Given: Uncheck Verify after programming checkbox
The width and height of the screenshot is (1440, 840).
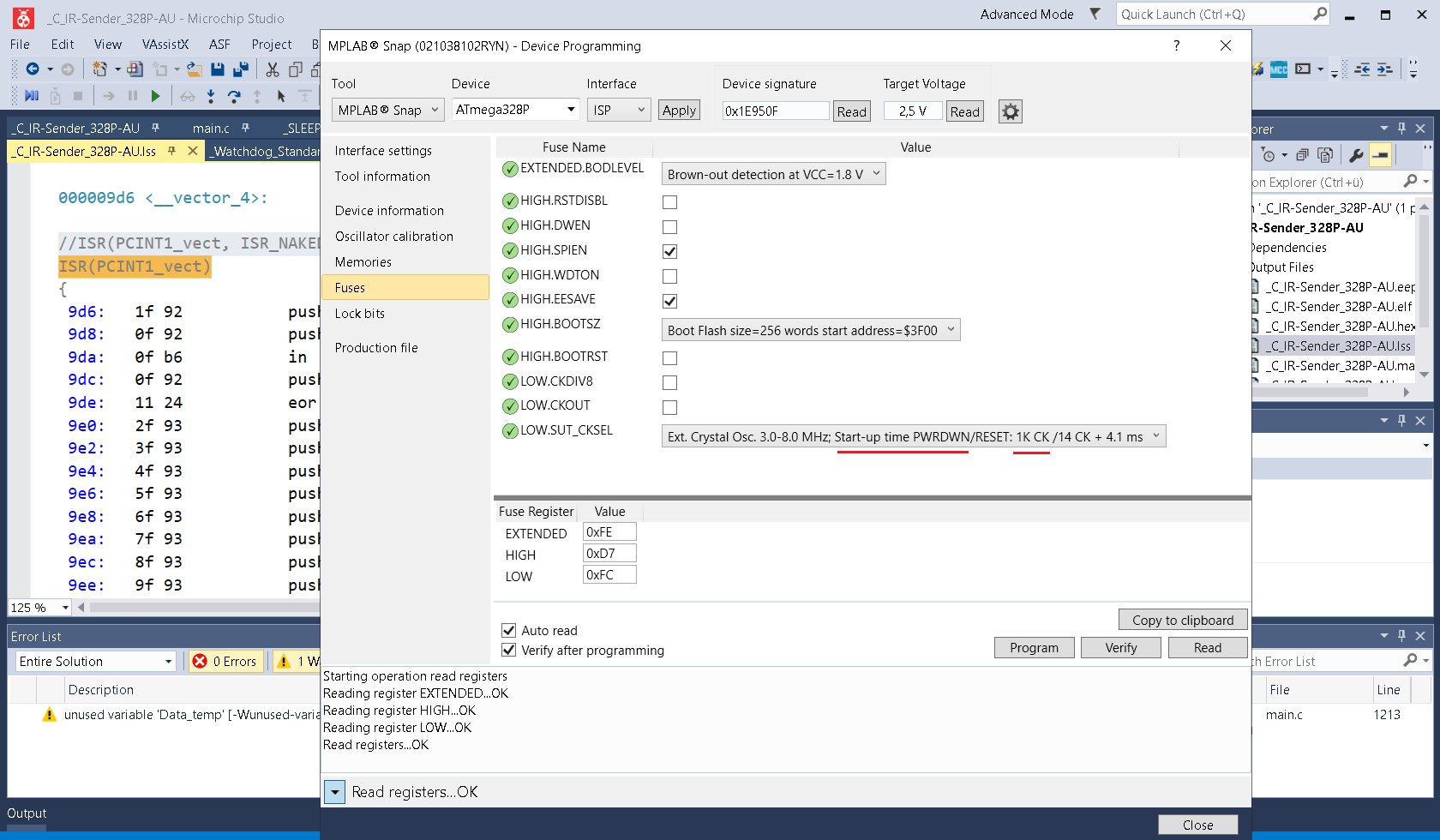Looking at the screenshot, I should pyautogui.click(x=508, y=650).
